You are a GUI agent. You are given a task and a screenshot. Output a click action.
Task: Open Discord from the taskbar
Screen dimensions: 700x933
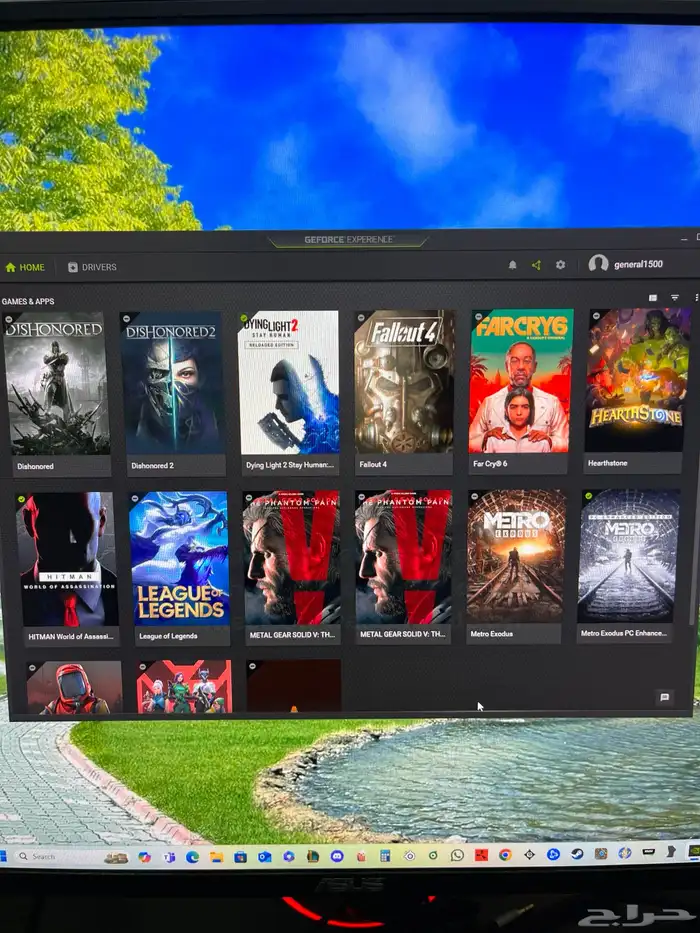pos(337,856)
